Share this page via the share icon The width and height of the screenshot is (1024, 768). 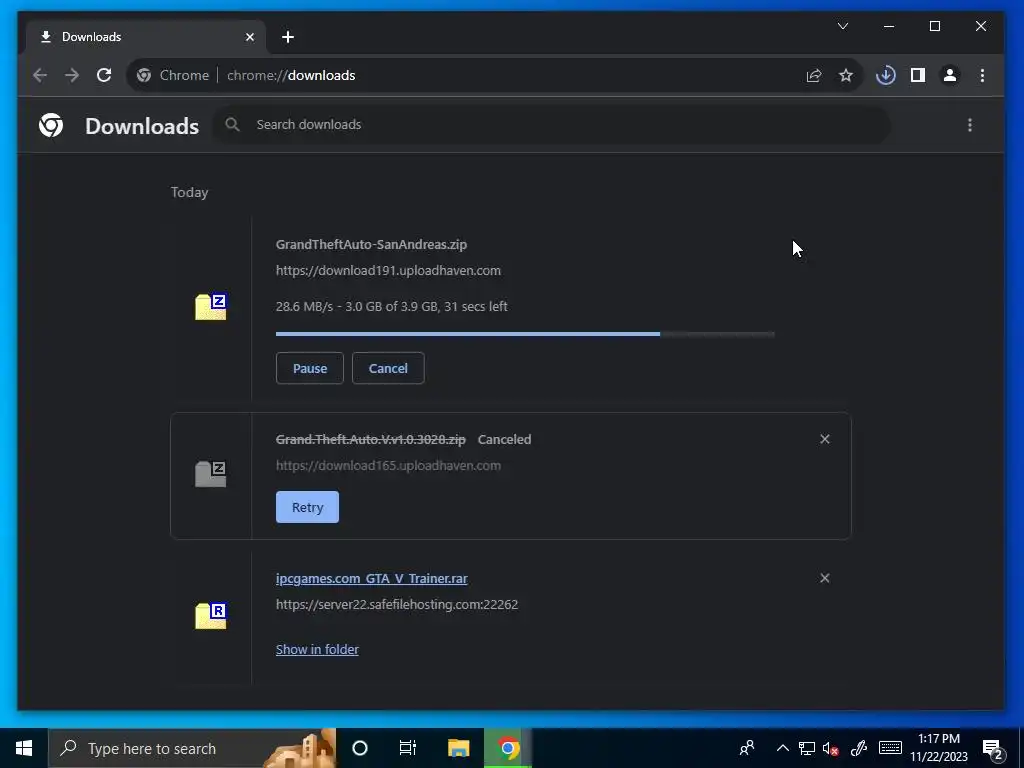click(x=814, y=75)
